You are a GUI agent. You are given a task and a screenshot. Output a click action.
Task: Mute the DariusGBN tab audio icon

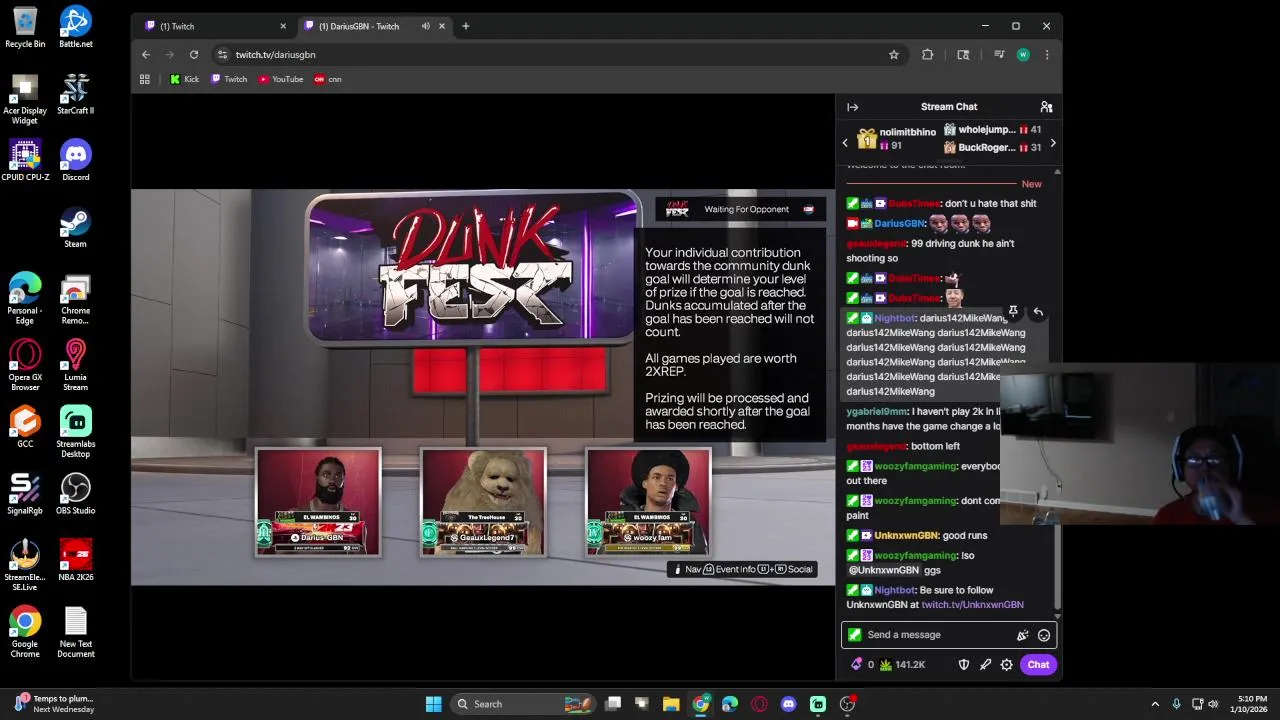[x=426, y=26]
